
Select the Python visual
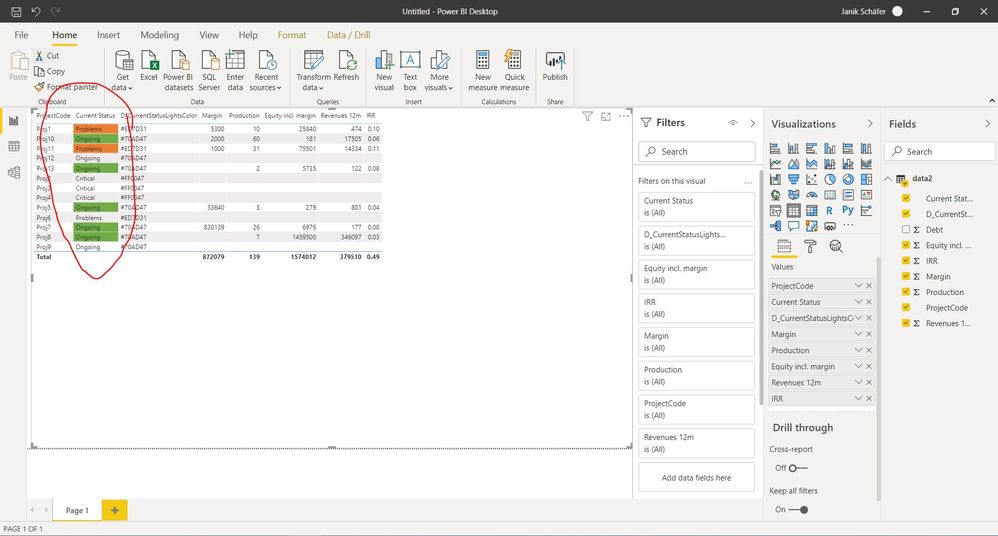click(x=848, y=210)
